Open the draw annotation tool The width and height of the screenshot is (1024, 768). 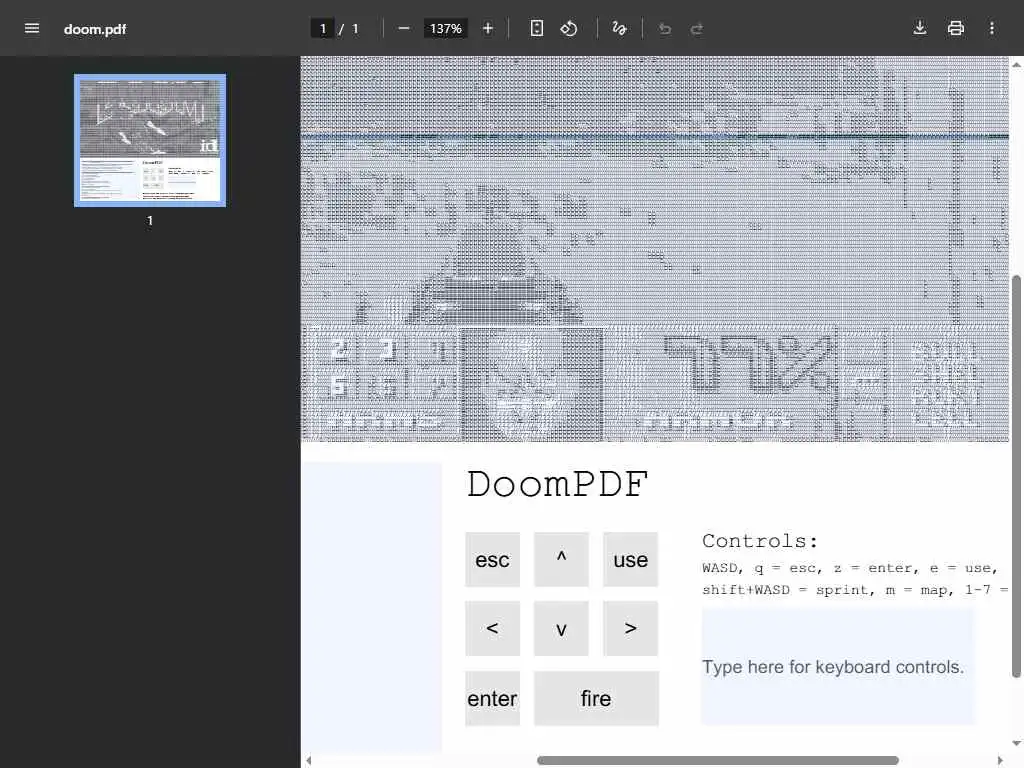point(619,28)
